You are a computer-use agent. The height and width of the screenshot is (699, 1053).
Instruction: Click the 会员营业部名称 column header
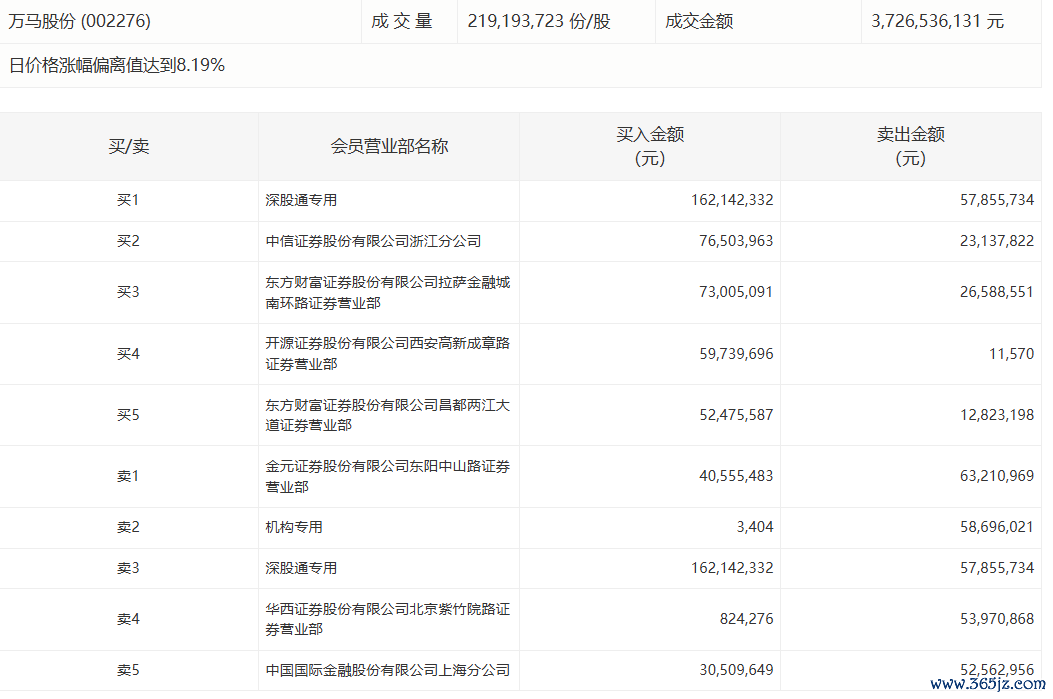pyautogui.click(x=389, y=146)
